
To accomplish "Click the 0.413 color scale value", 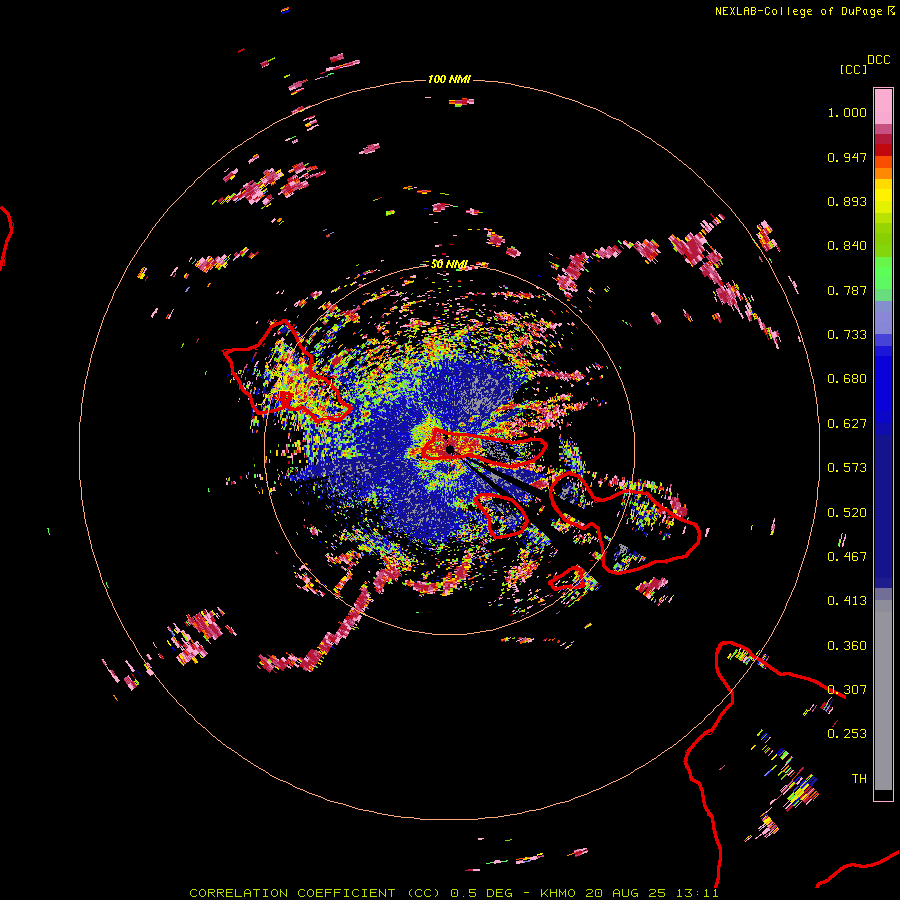I will (847, 601).
